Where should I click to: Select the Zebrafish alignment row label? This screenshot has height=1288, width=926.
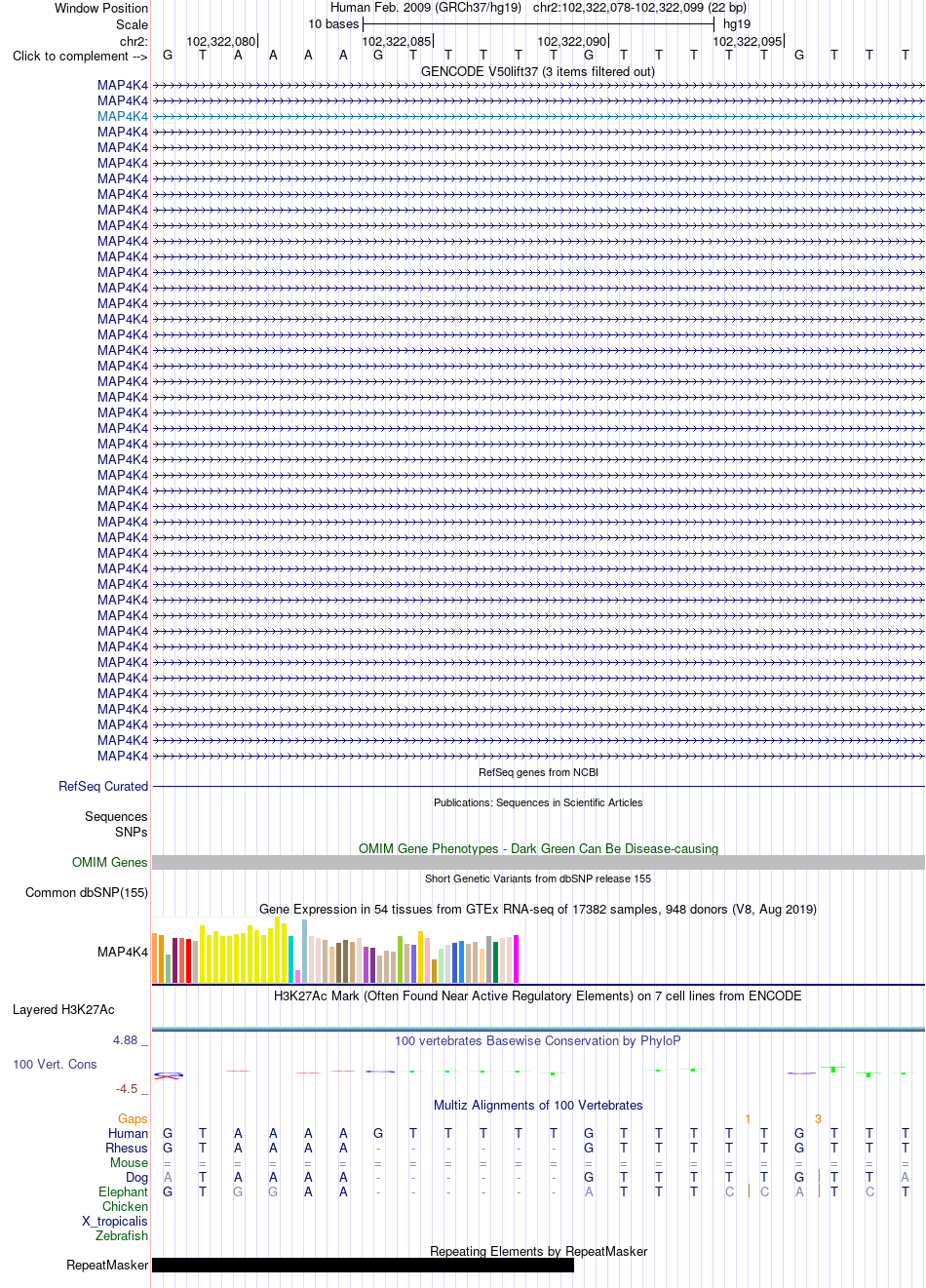[122, 1235]
